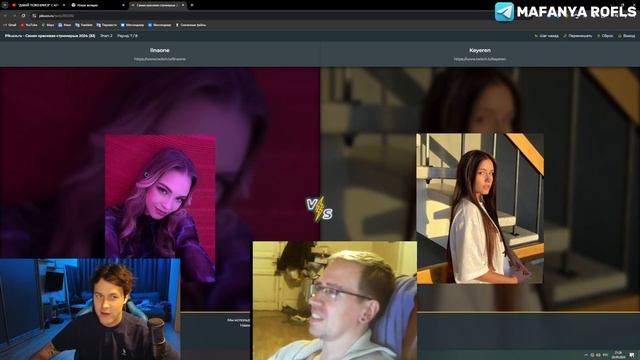Switch to the second browser tab
Screen dimensions: 640x360
tap(98, 5)
